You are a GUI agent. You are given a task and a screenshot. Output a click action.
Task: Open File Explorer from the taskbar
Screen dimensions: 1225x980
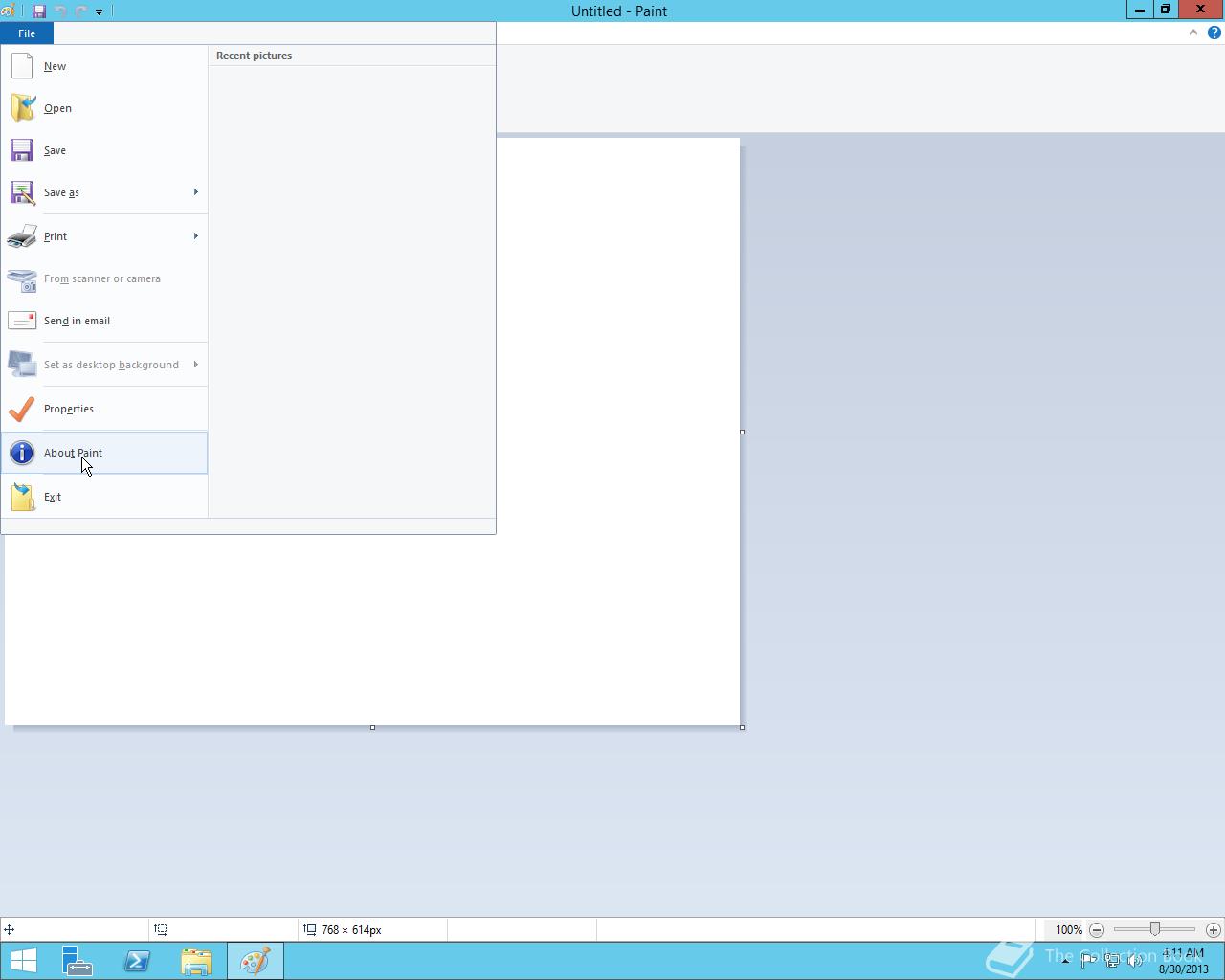(196, 961)
